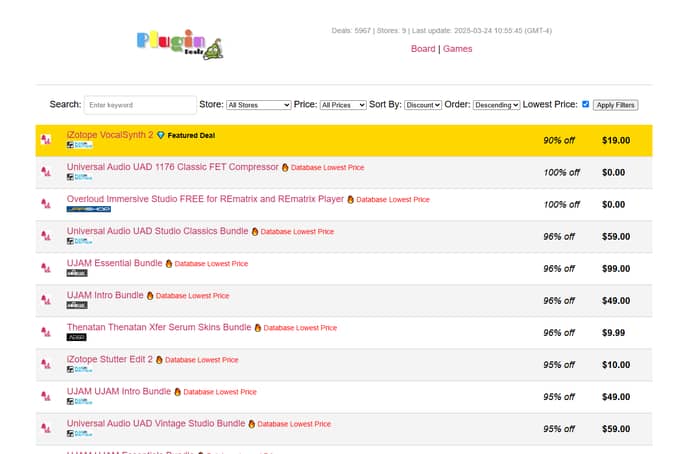The width and height of the screenshot is (680, 454).
Task: Click the store logo under UJAM Essential Bundle
Action: [x=77, y=273]
